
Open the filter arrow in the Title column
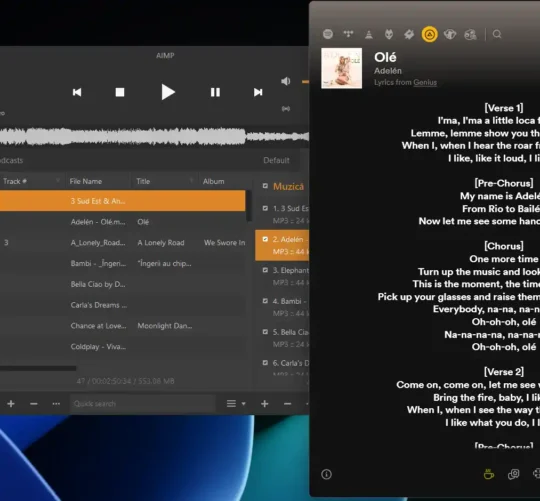click(191, 181)
